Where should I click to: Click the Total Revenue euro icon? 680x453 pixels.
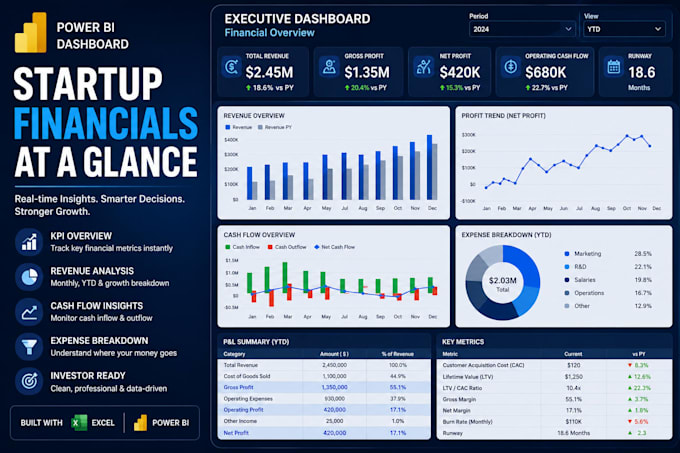pyautogui.click(x=232, y=67)
